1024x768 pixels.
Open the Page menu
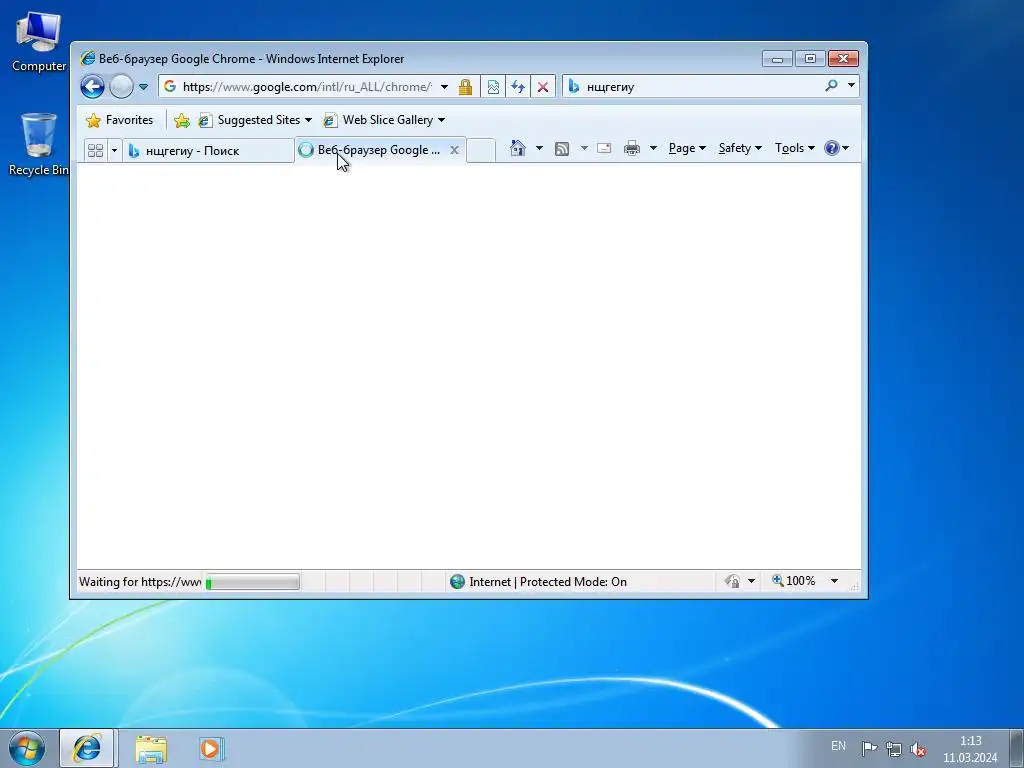click(687, 148)
